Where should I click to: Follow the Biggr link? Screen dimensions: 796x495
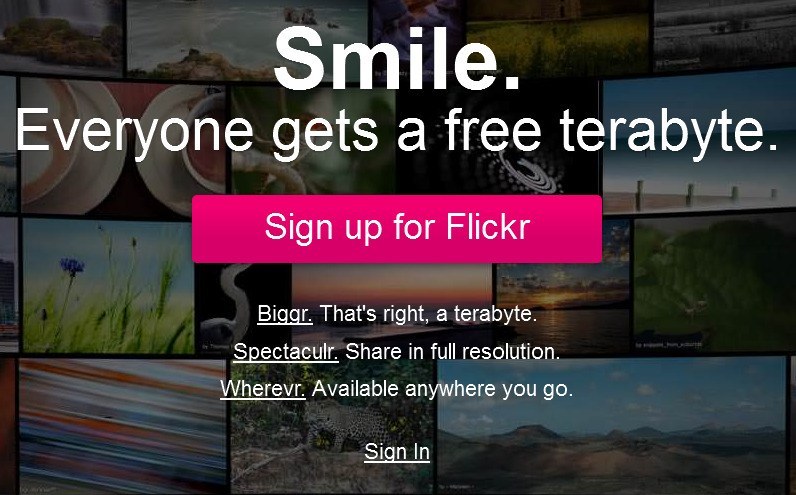click(x=285, y=314)
